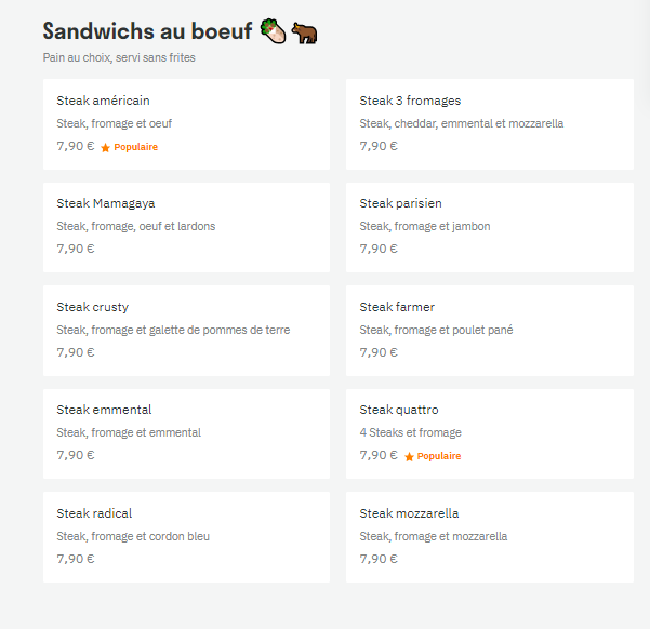Viewport: 650px width, 629px height.
Task: Click the ox emoji beside the heading
Action: [305, 33]
